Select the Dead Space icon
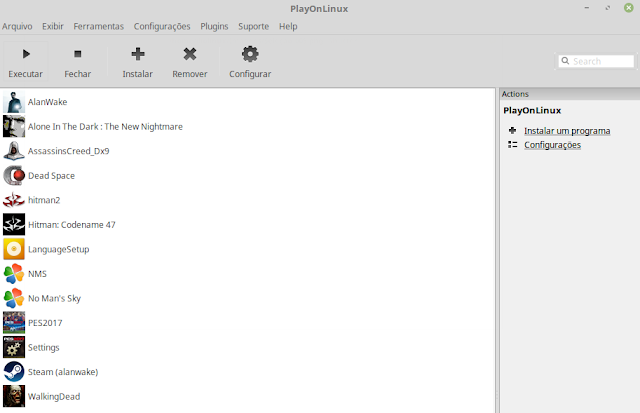Viewport: 640px width, 413px height. [x=14, y=175]
